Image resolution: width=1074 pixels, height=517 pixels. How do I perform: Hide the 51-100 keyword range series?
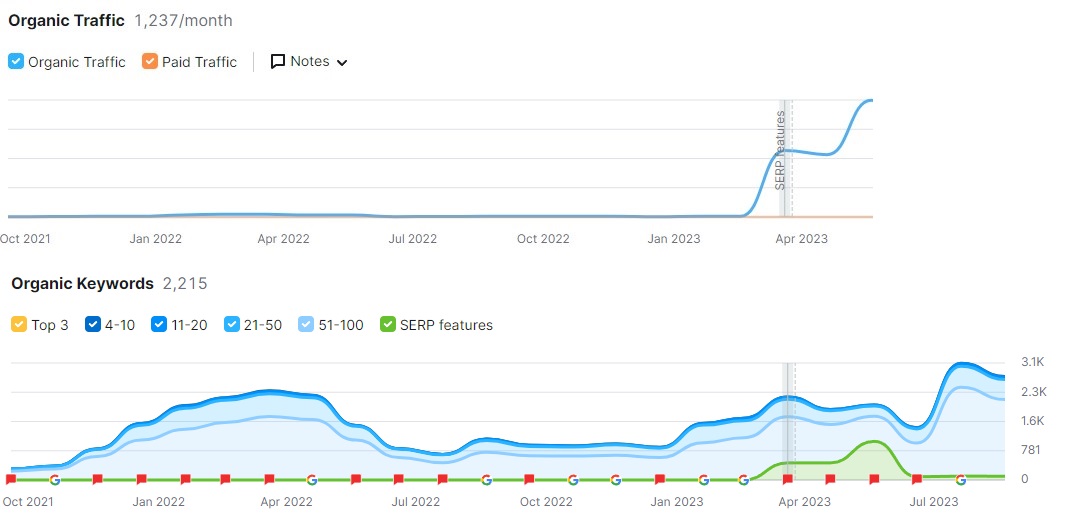[307, 325]
